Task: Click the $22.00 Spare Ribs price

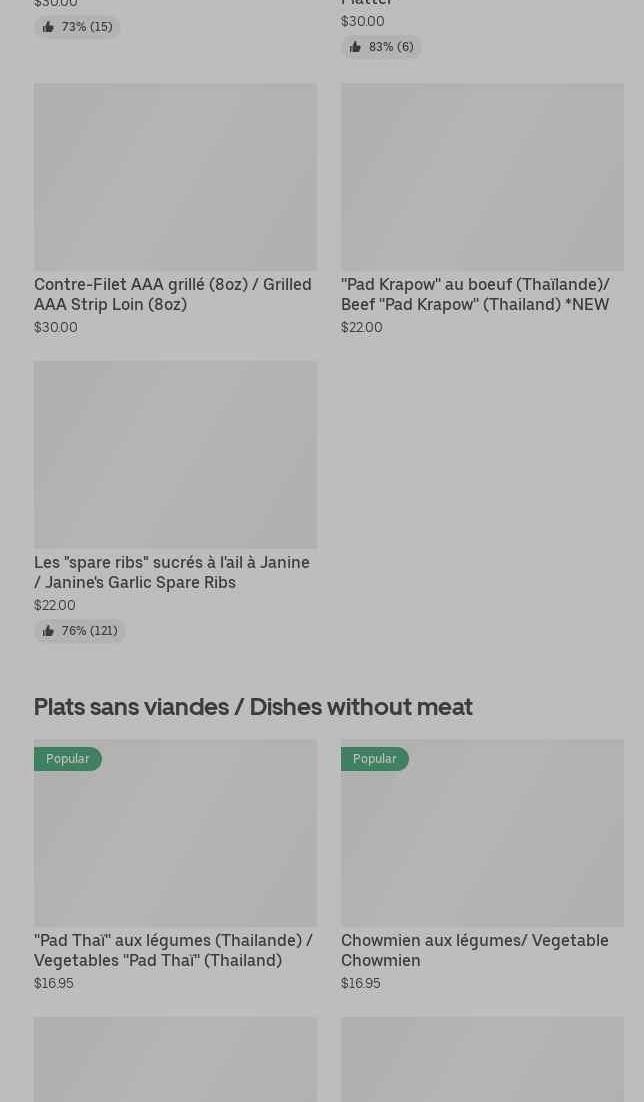Action: (x=55, y=605)
